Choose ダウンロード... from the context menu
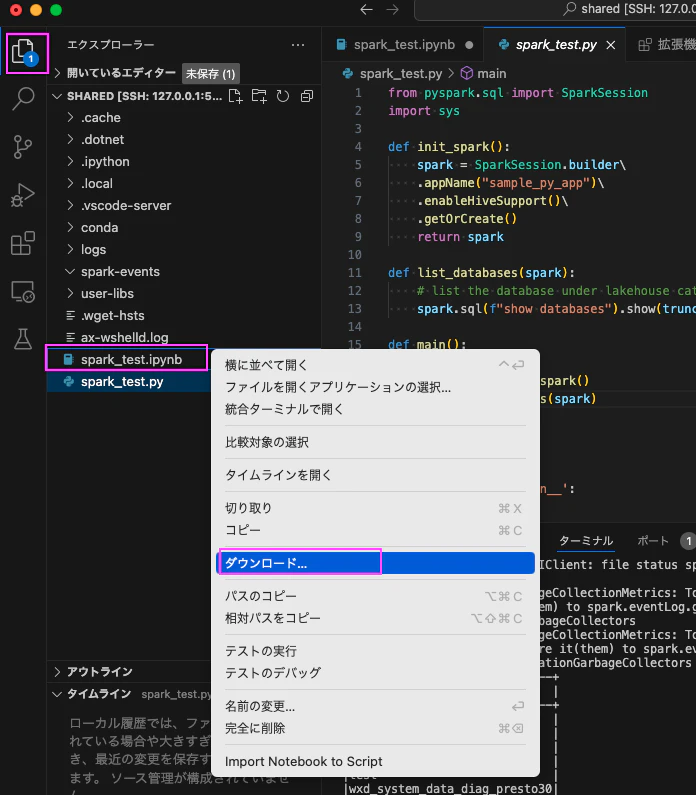 [x=375, y=563]
